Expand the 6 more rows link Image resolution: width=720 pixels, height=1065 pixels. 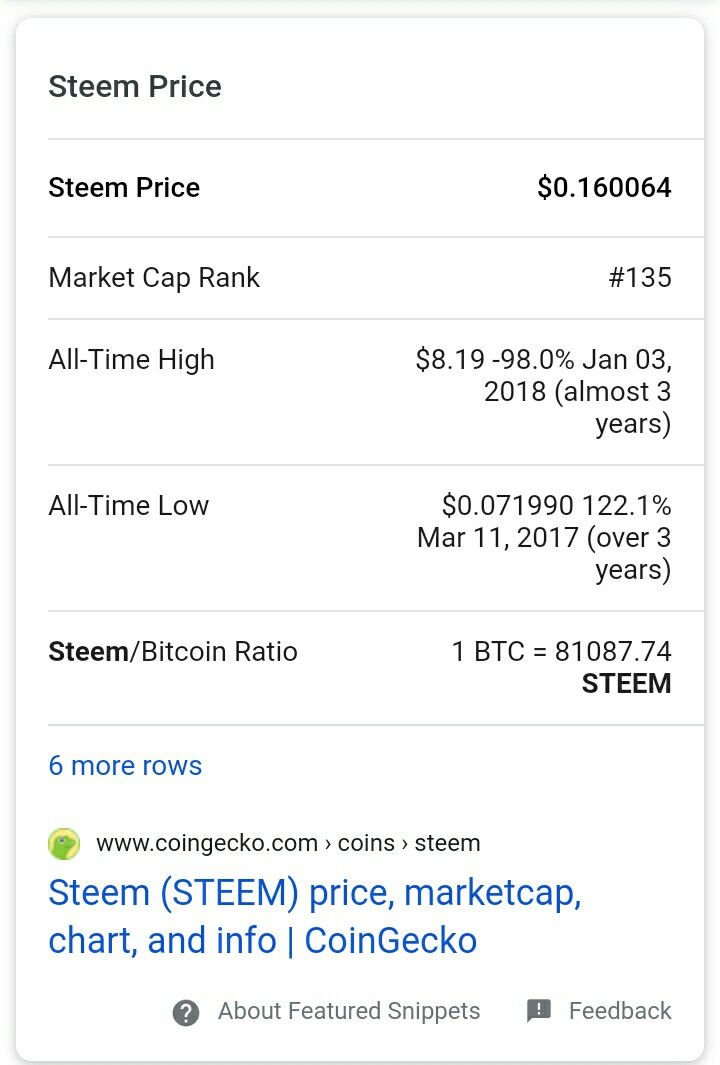tap(125, 766)
